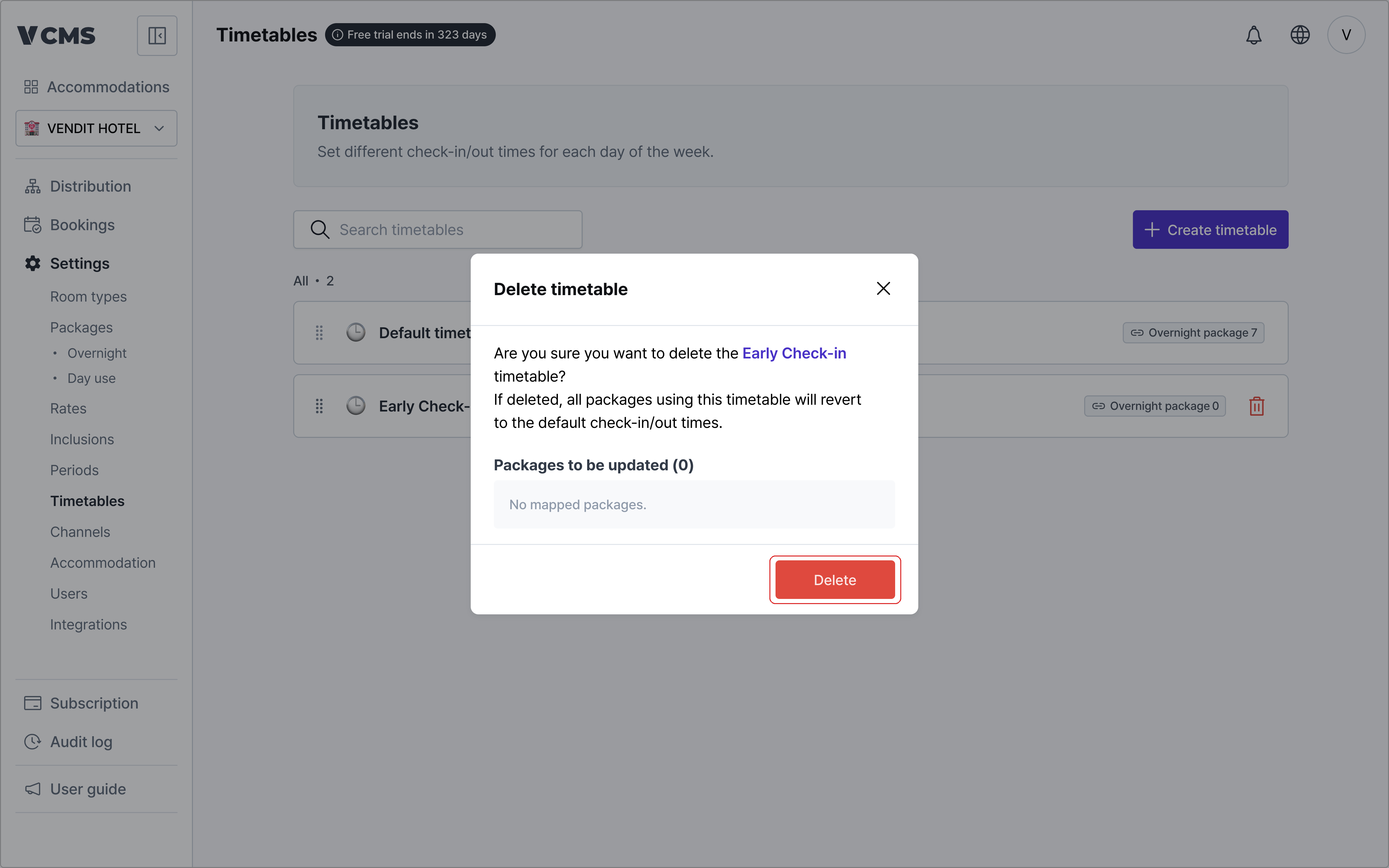Open notifications bell
The height and width of the screenshot is (868, 1389).
[x=1254, y=35]
